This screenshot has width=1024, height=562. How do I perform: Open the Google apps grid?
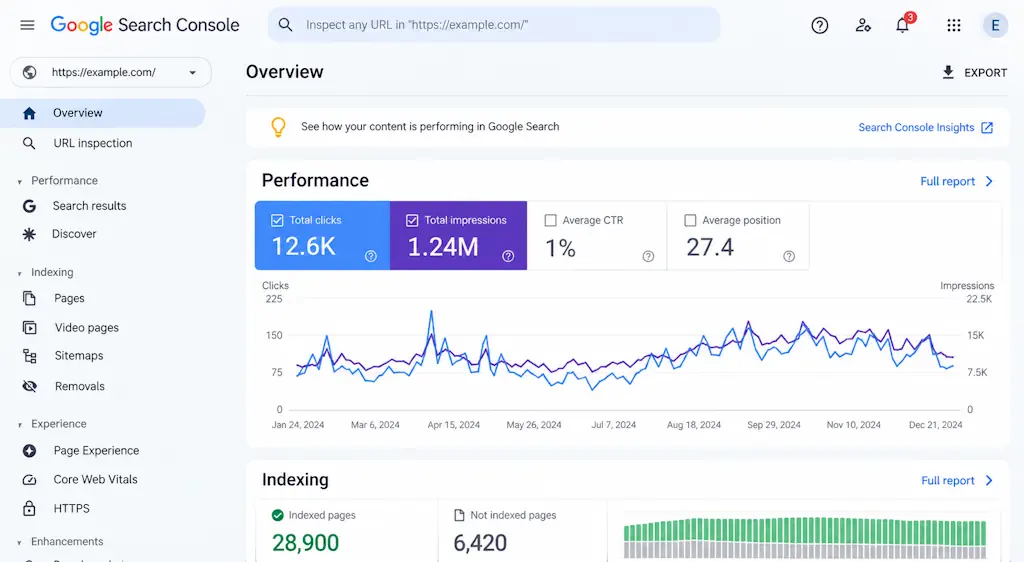click(953, 25)
